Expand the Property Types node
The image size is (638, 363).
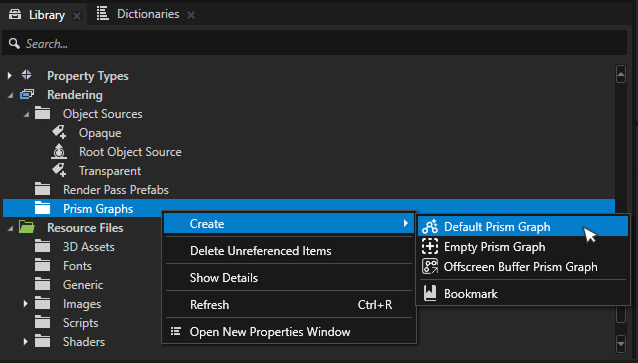tap(10, 75)
